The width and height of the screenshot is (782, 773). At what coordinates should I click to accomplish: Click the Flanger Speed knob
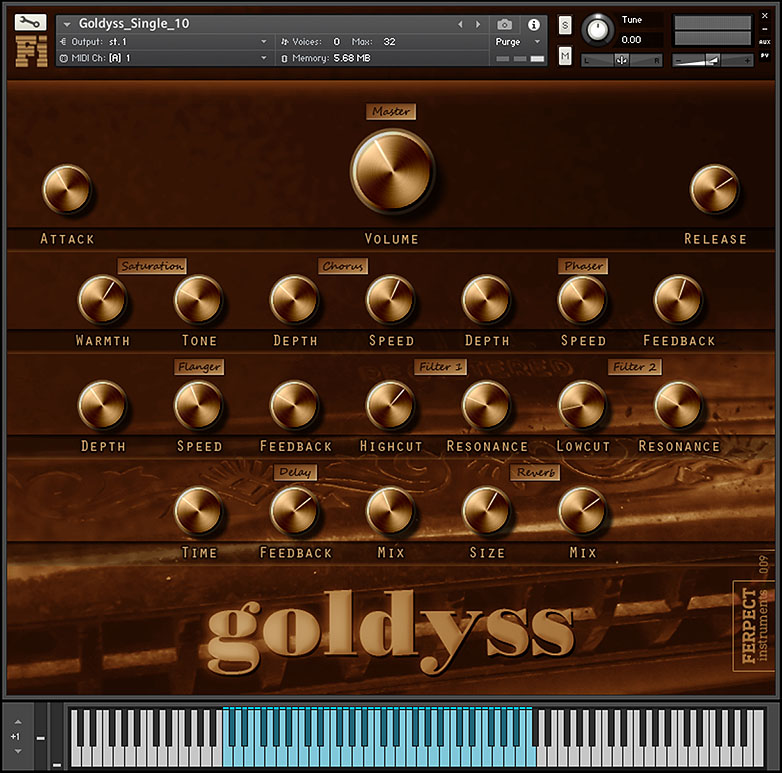point(198,405)
